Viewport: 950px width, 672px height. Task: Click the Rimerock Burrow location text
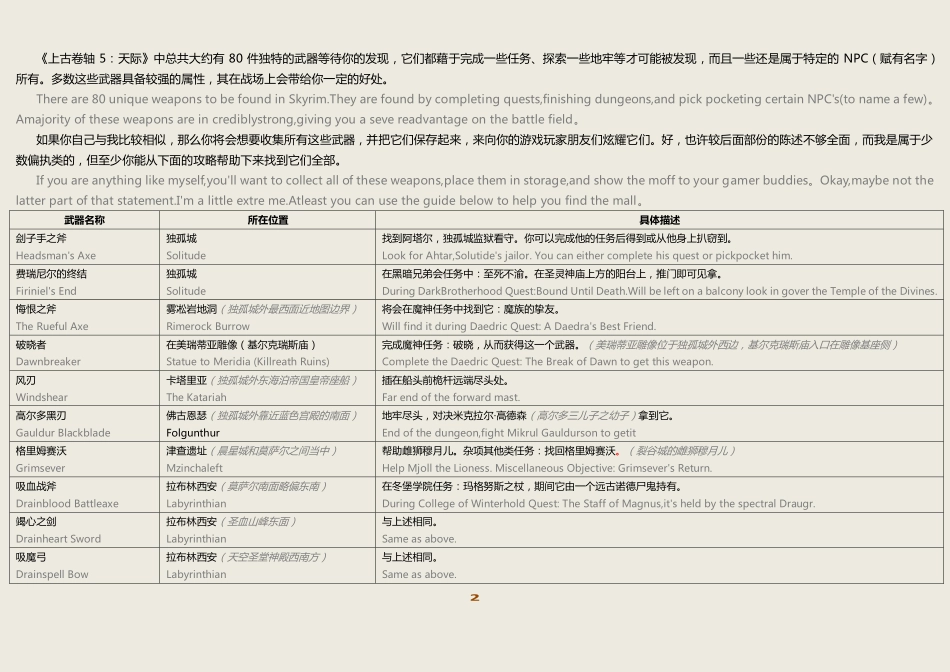coord(208,326)
